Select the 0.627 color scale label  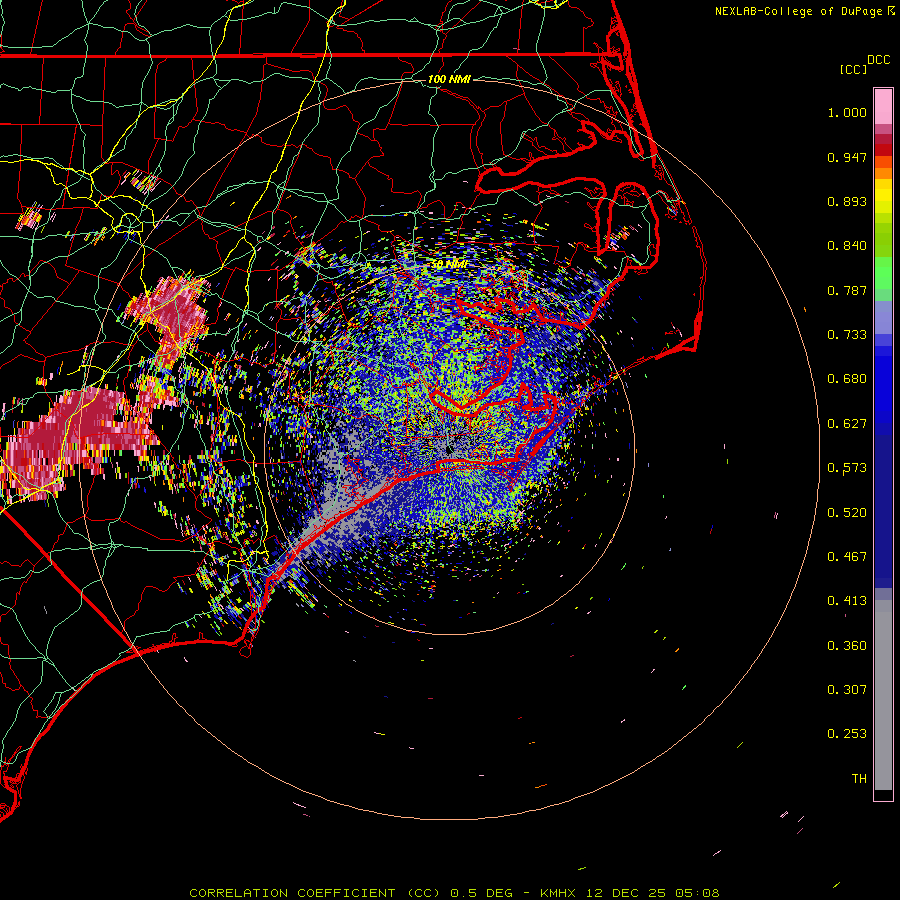pos(847,424)
